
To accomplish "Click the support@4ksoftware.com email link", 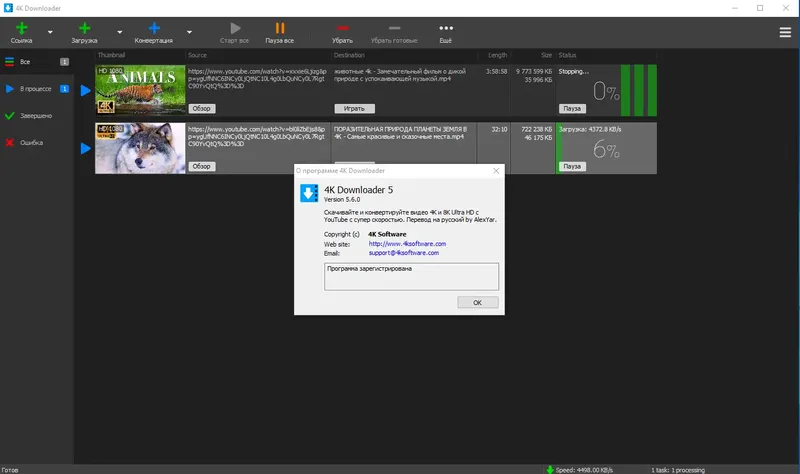I will [x=404, y=253].
